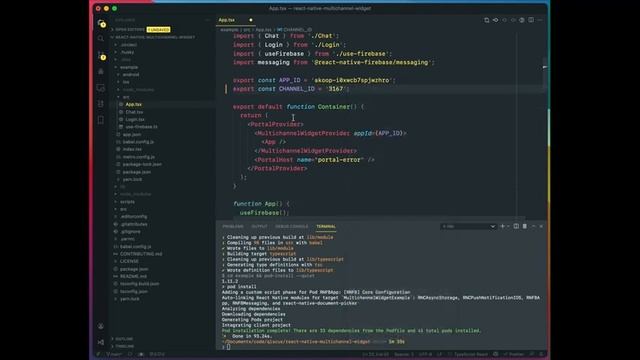Open tsconfig.build.json in file tree
640x360 pixels.
(x=140, y=284)
